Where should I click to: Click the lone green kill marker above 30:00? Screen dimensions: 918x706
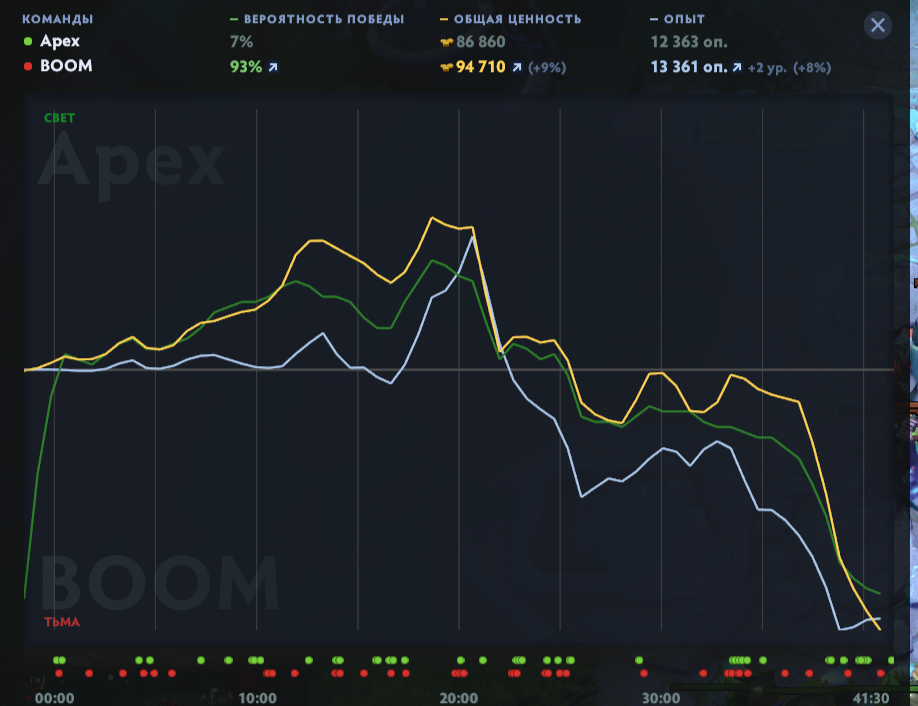click(x=639, y=660)
